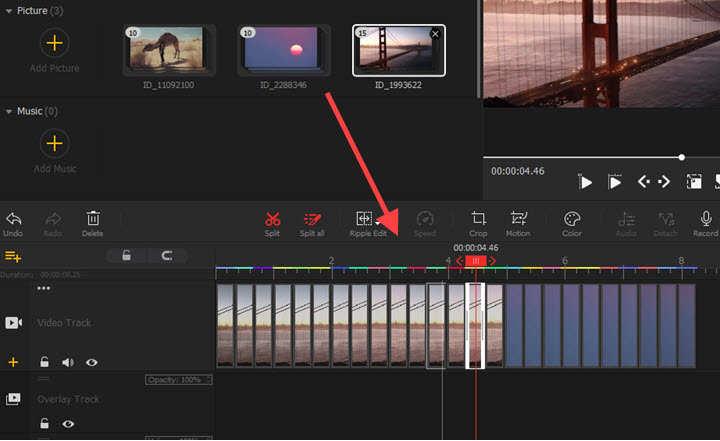Open the Motion tool
Viewport: 720px width, 441px height.
518,219
